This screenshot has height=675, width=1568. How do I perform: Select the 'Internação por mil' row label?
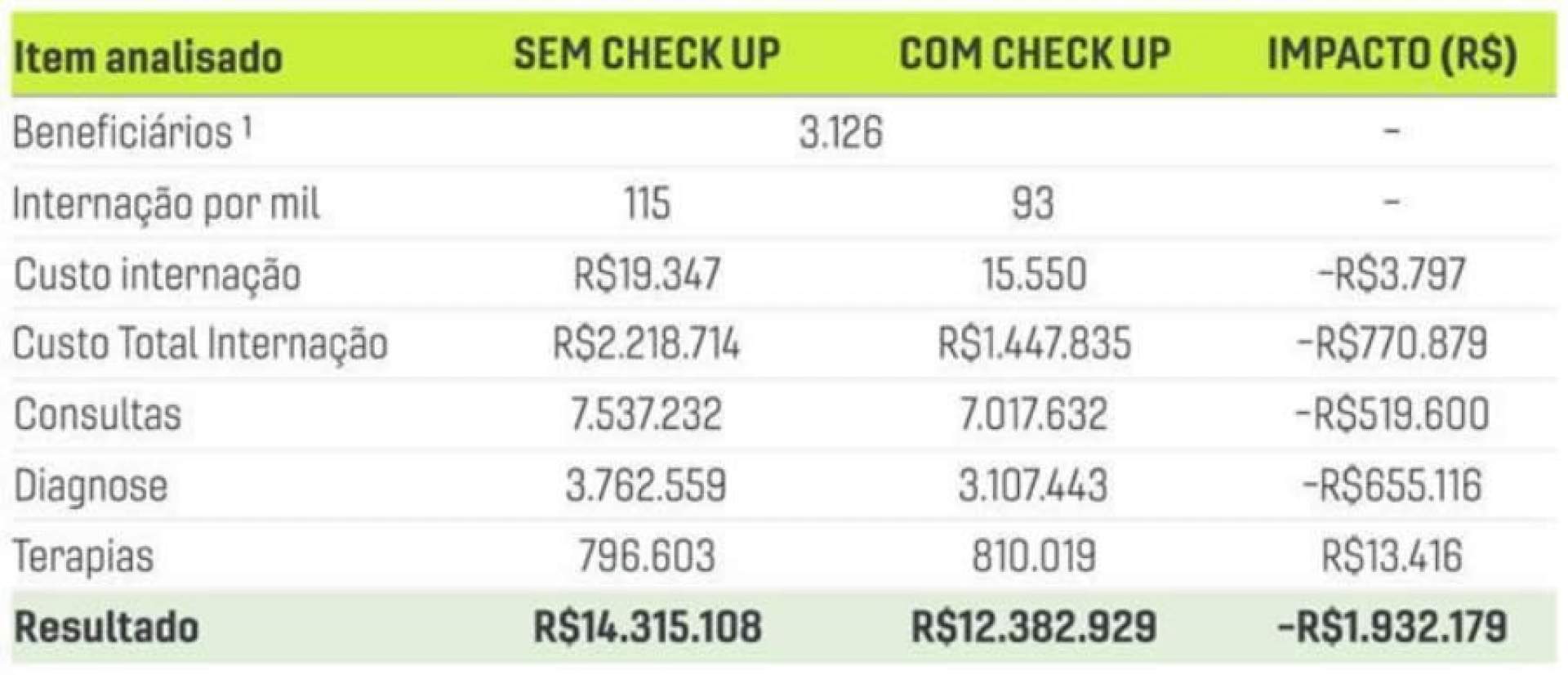(x=166, y=203)
